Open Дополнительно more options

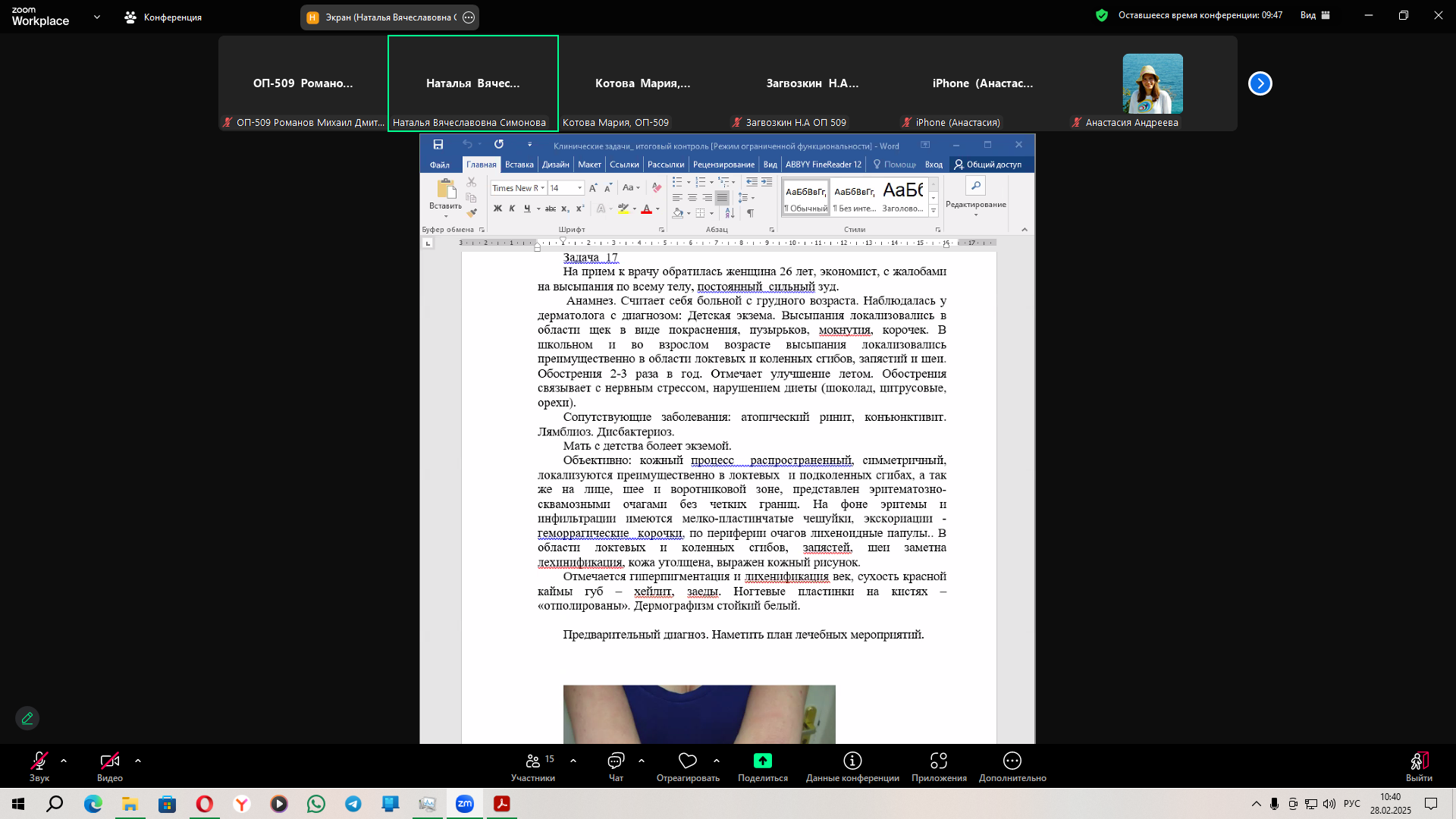(x=1012, y=766)
